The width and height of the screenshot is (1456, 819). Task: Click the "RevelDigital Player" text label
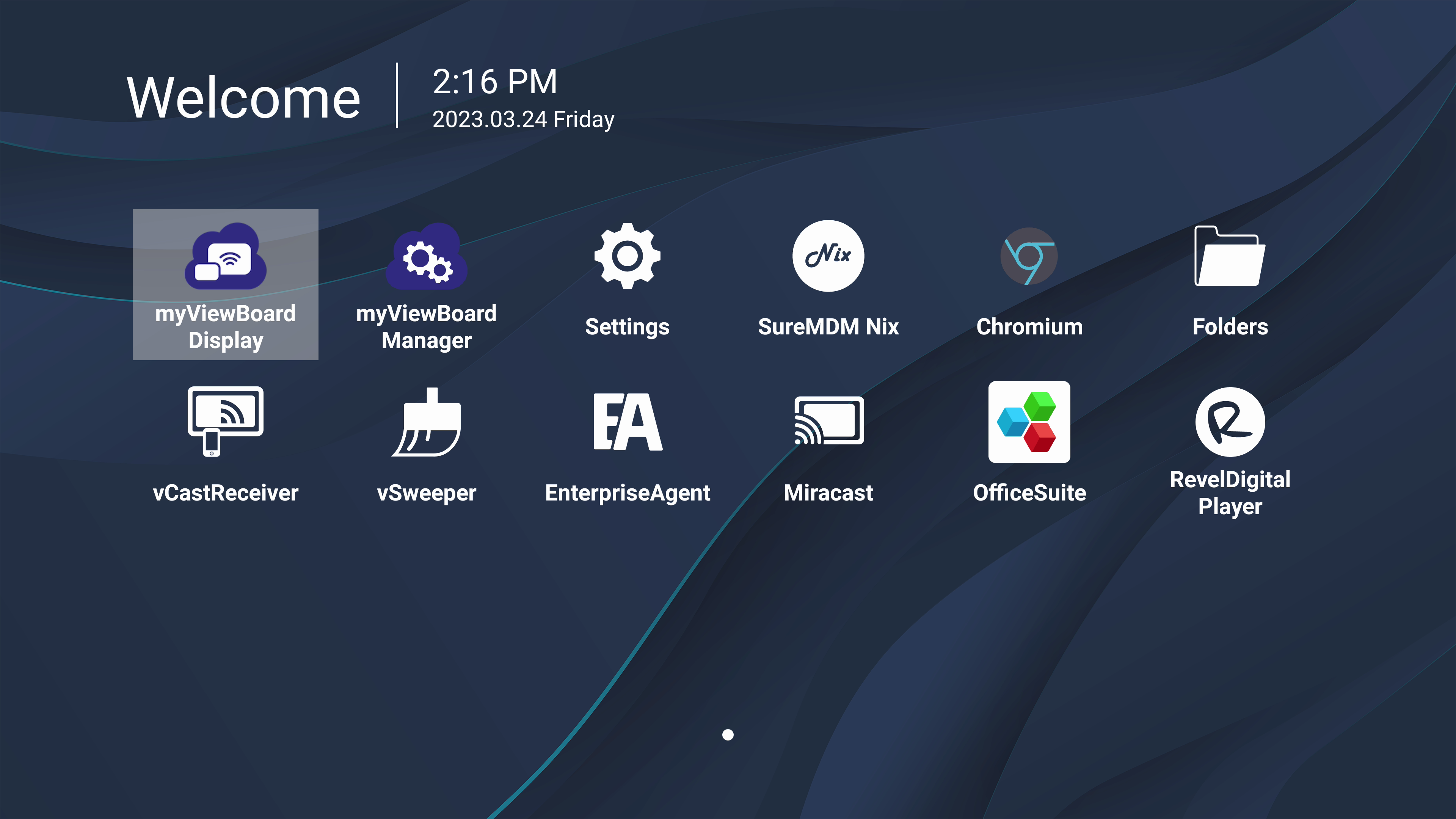point(1230,493)
